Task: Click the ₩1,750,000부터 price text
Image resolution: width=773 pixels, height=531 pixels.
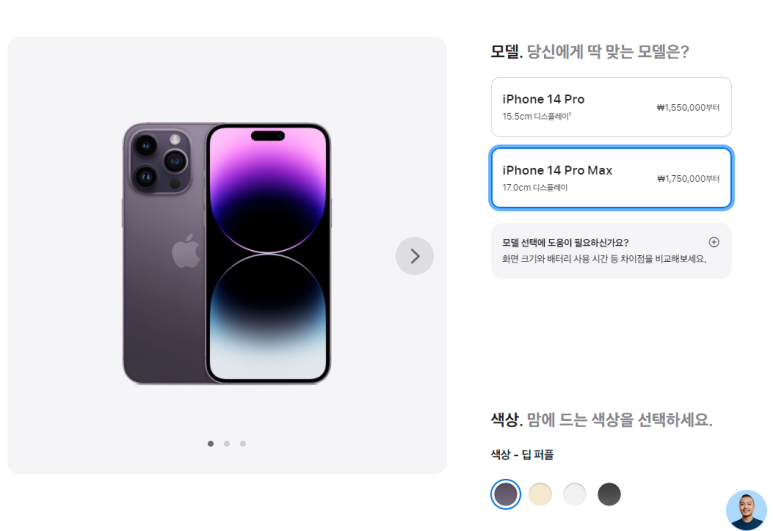Action: tap(688, 178)
